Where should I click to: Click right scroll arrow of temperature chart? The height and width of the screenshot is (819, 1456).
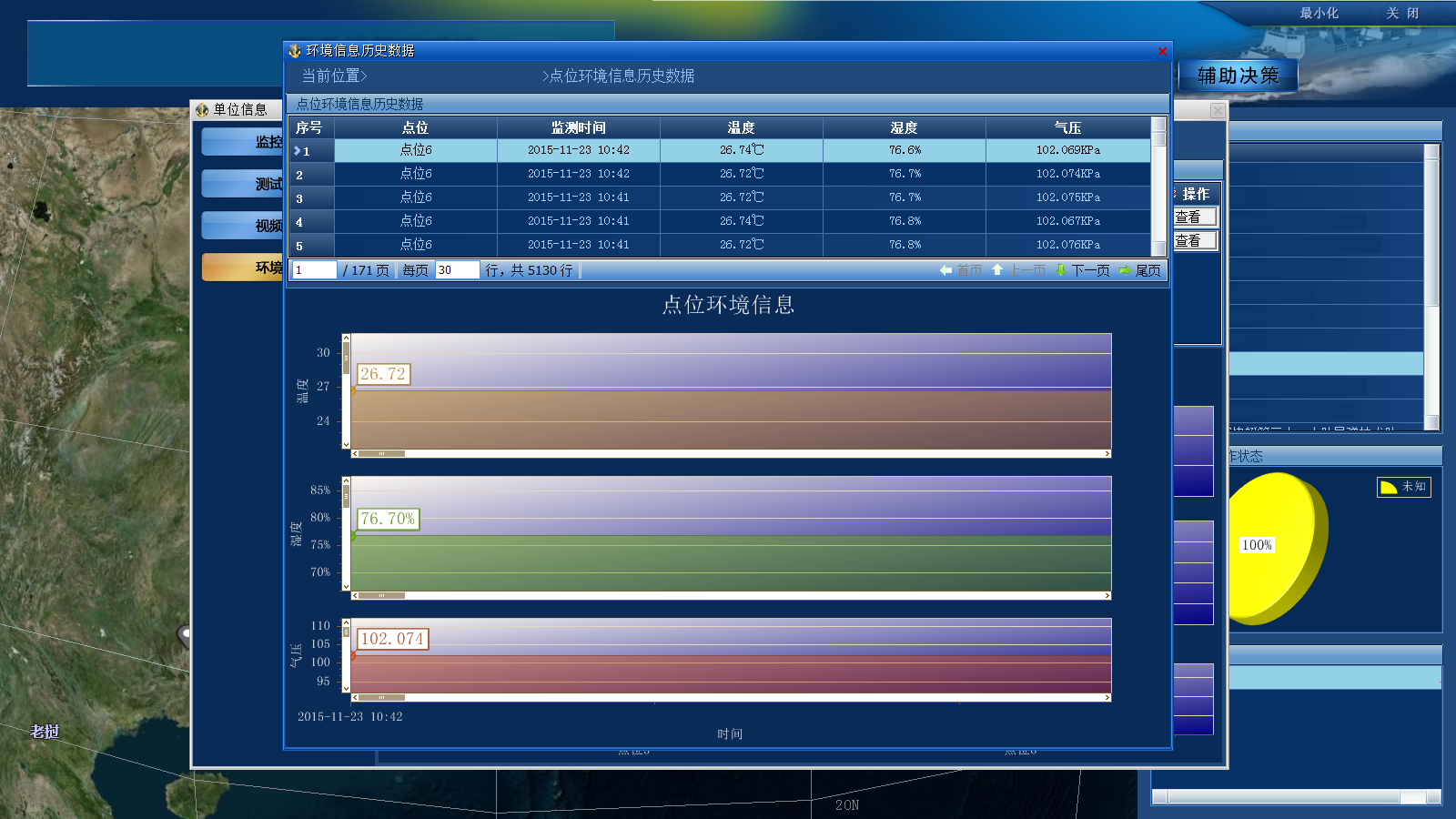tap(1107, 453)
